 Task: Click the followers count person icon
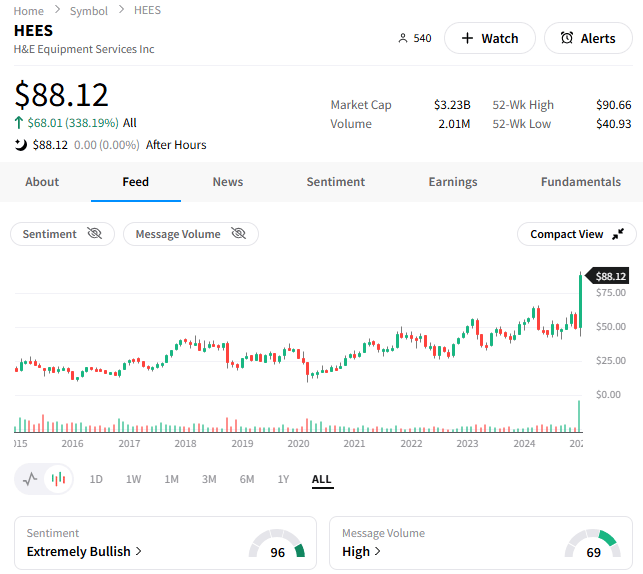pyautogui.click(x=403, y=38)
